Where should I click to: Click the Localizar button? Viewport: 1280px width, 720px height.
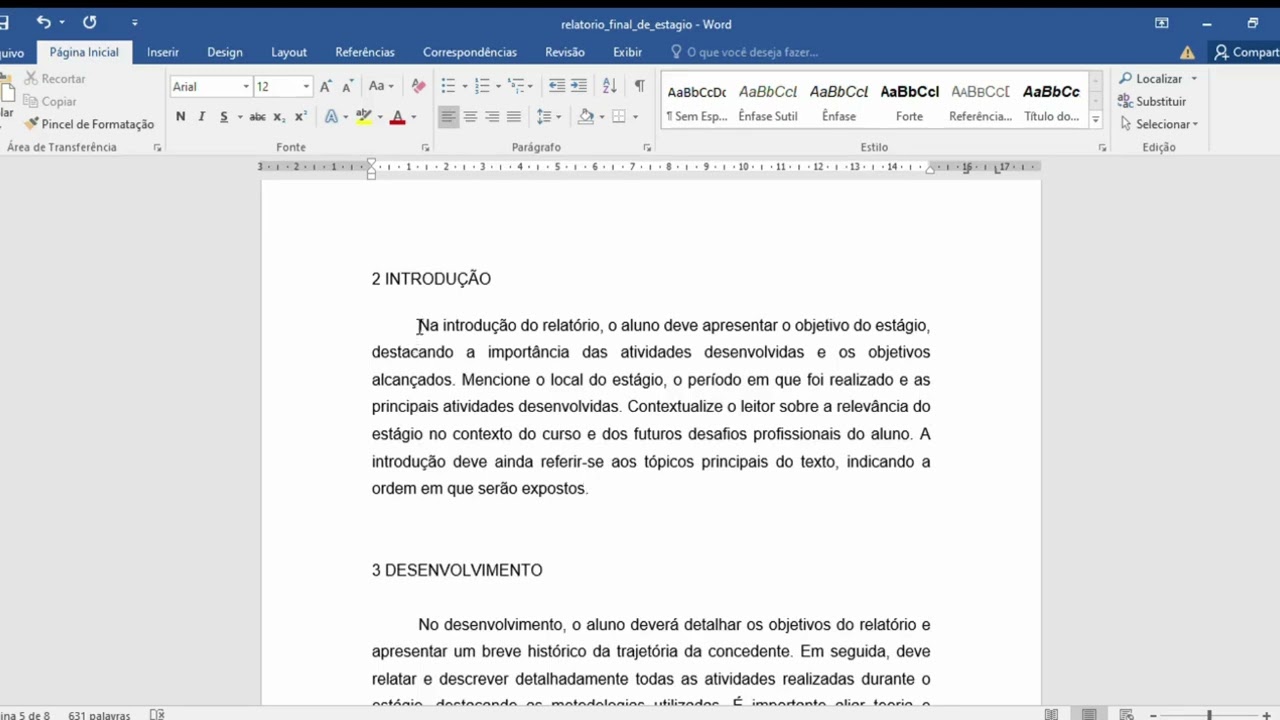pyautogui.click(x=1151, y=78)
